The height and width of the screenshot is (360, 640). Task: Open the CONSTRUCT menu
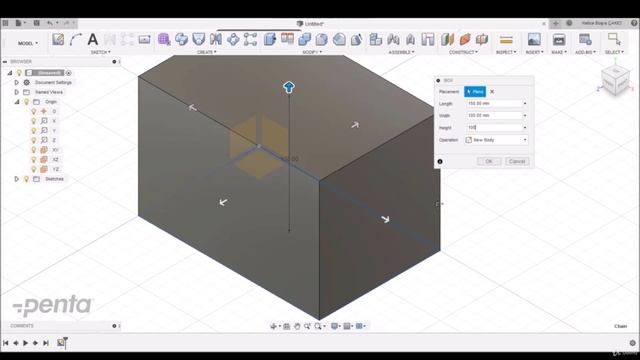[x=463, y=52]
